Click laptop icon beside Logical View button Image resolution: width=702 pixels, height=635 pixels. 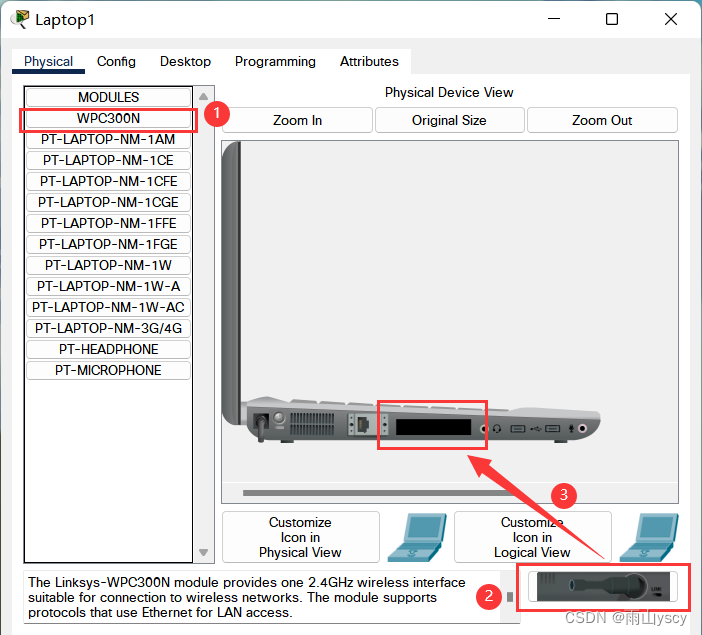pos(649,537)
